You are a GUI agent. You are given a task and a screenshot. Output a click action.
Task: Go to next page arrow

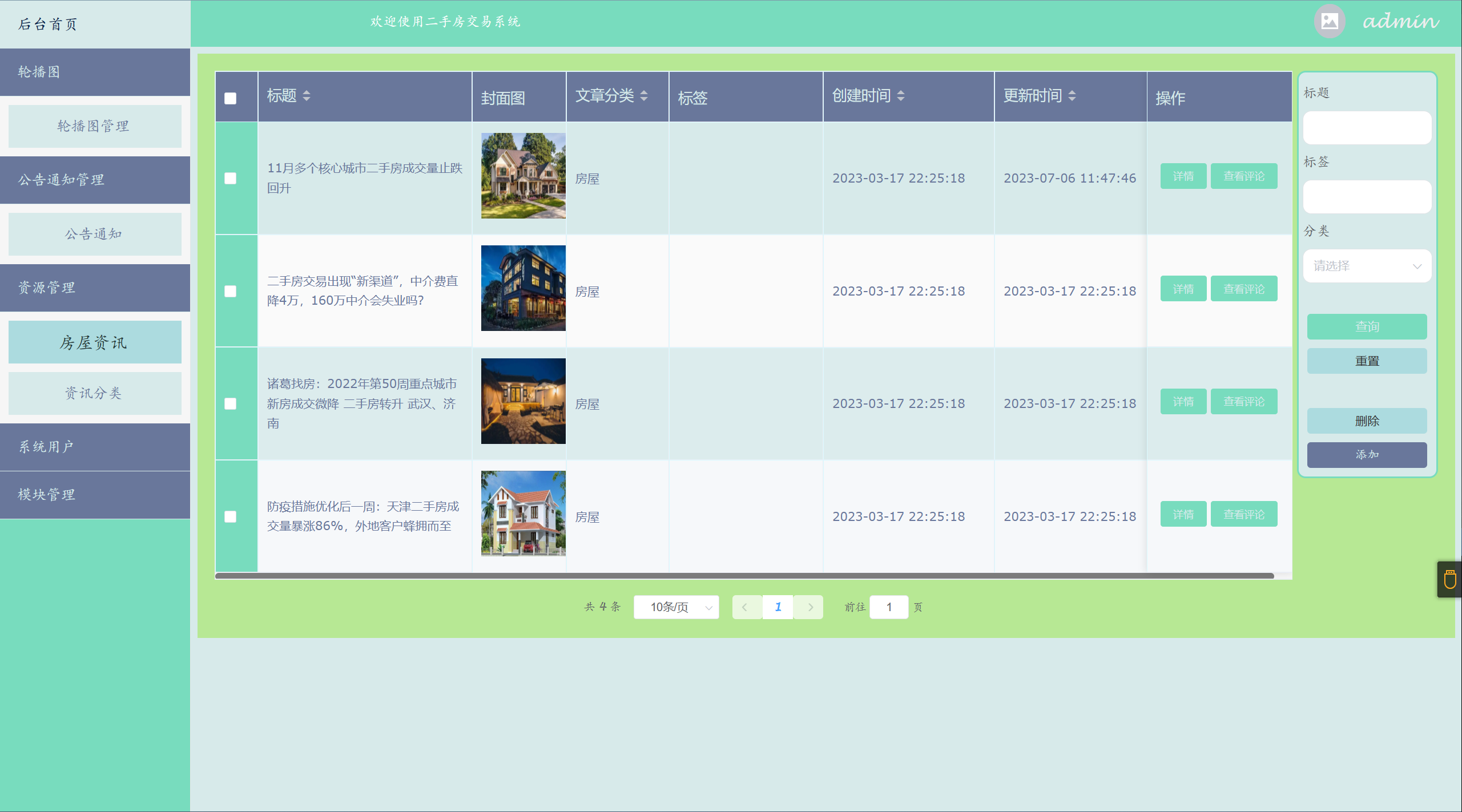coord(809,607)
